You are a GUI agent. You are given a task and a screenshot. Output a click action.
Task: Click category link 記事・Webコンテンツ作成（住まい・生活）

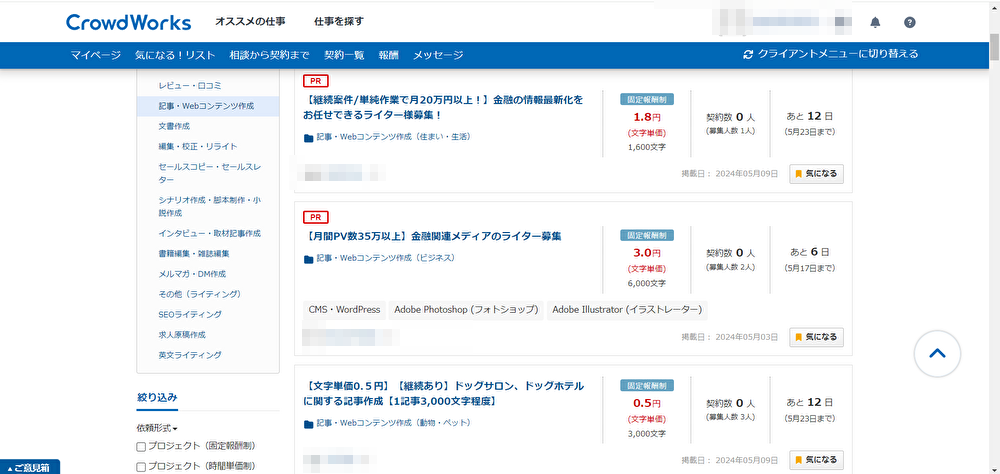coord(393,137)
